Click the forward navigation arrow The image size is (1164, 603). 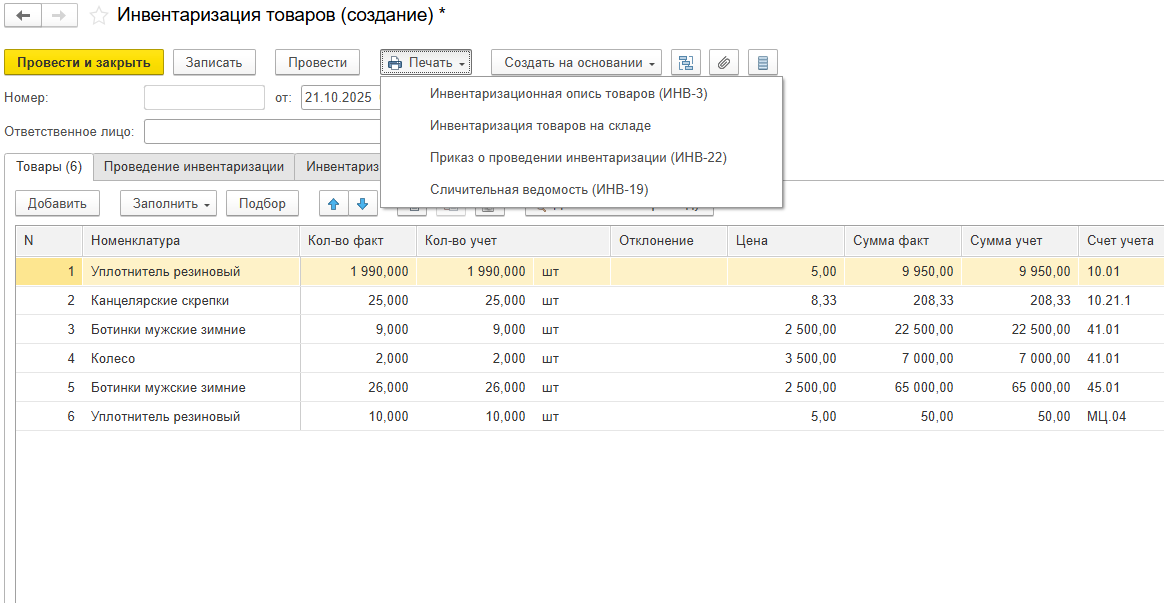pyautogui.click(x=58, y=16)
